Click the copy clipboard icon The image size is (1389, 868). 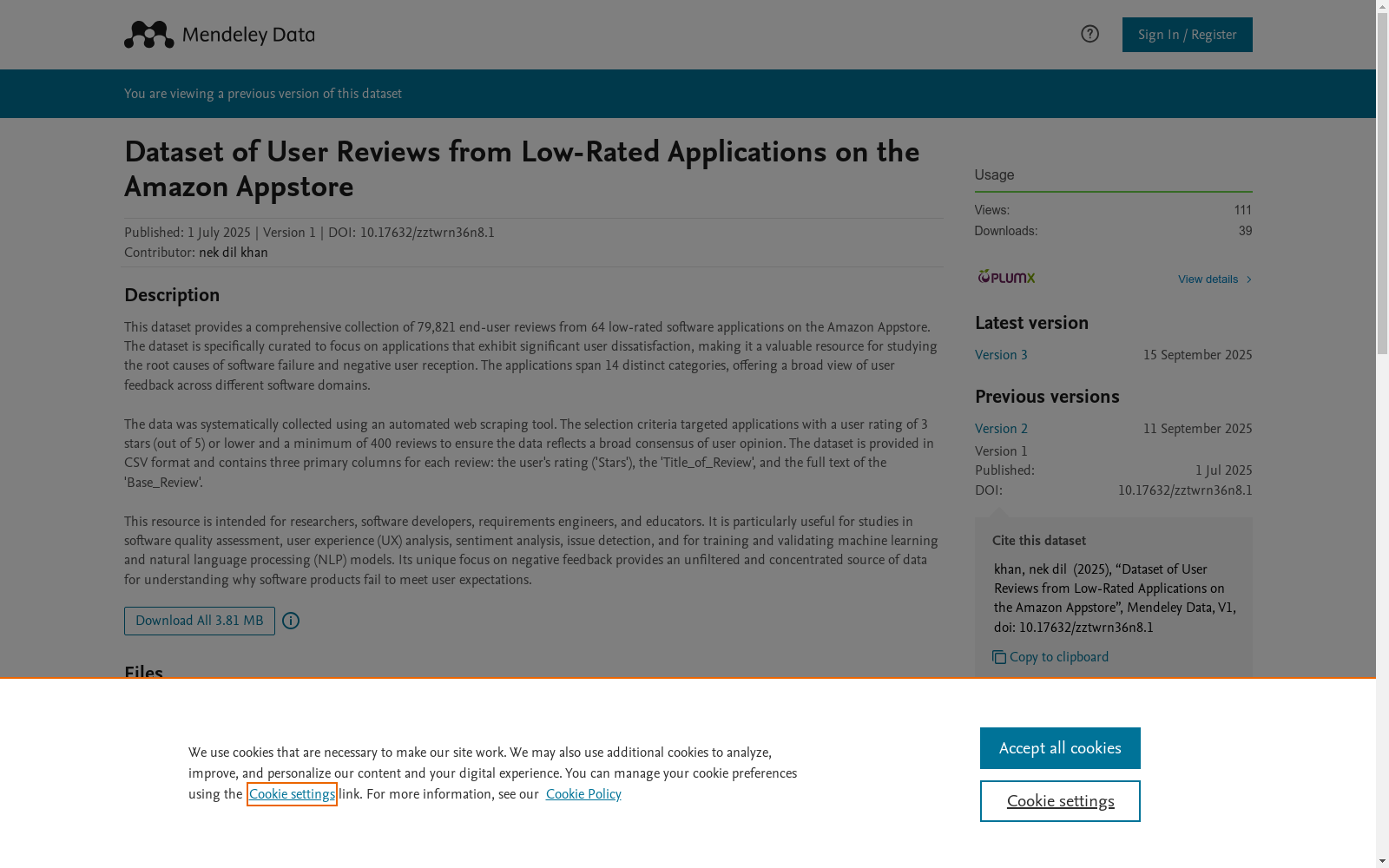(x=999, y=657)
